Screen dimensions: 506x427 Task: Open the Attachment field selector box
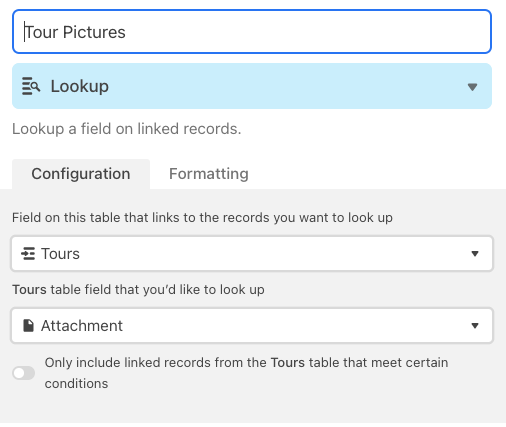[252, 326]
